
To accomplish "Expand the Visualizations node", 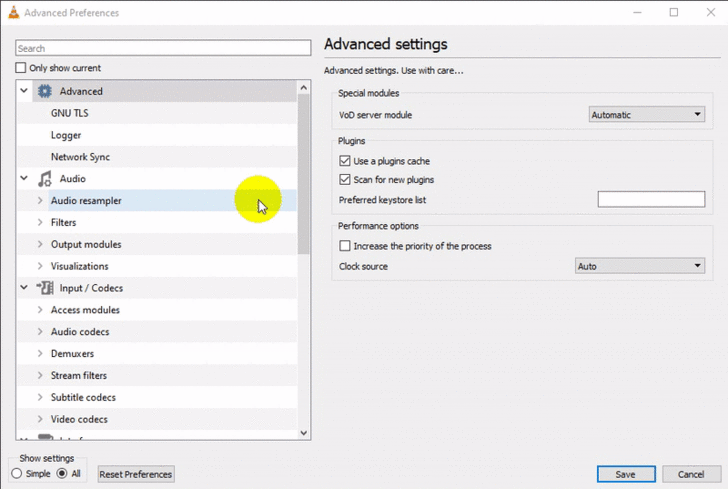I will (40, 266).
